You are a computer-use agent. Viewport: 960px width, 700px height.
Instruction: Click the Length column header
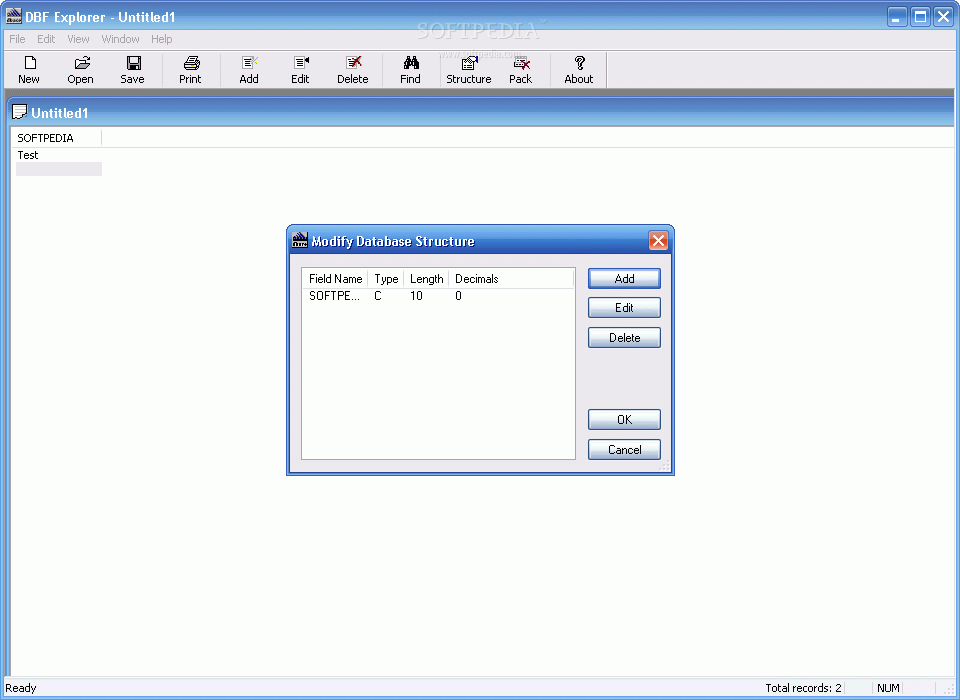426,279
